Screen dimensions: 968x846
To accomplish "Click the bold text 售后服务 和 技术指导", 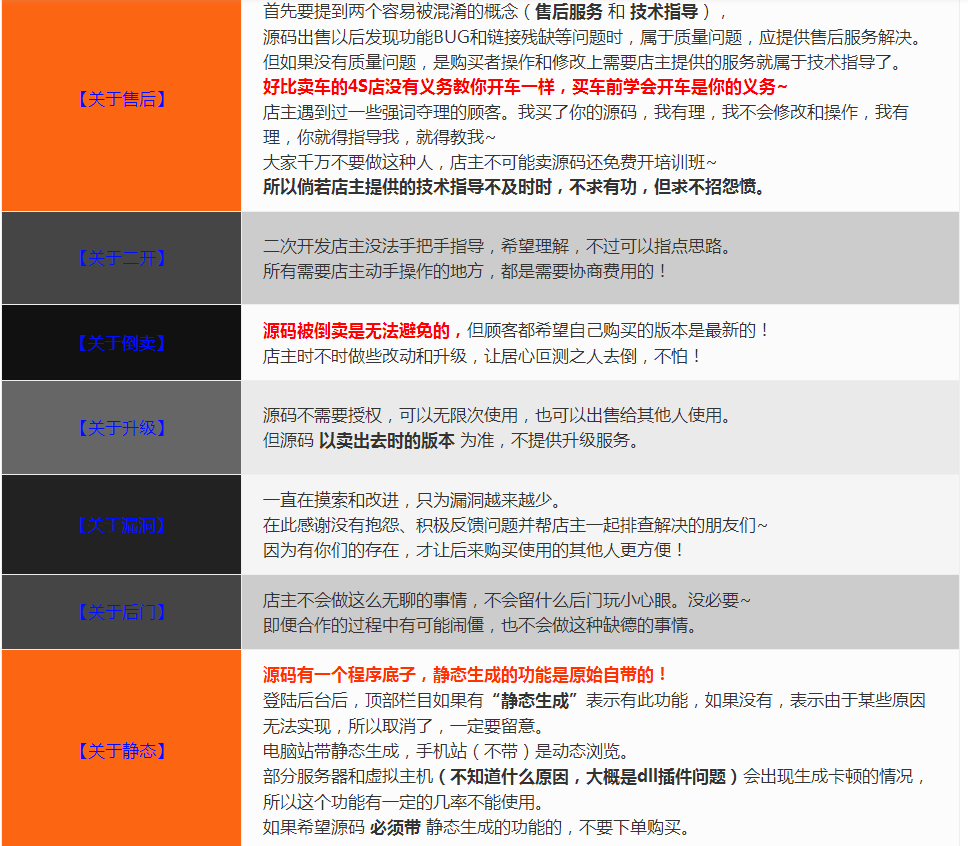I will click(616, 12).
